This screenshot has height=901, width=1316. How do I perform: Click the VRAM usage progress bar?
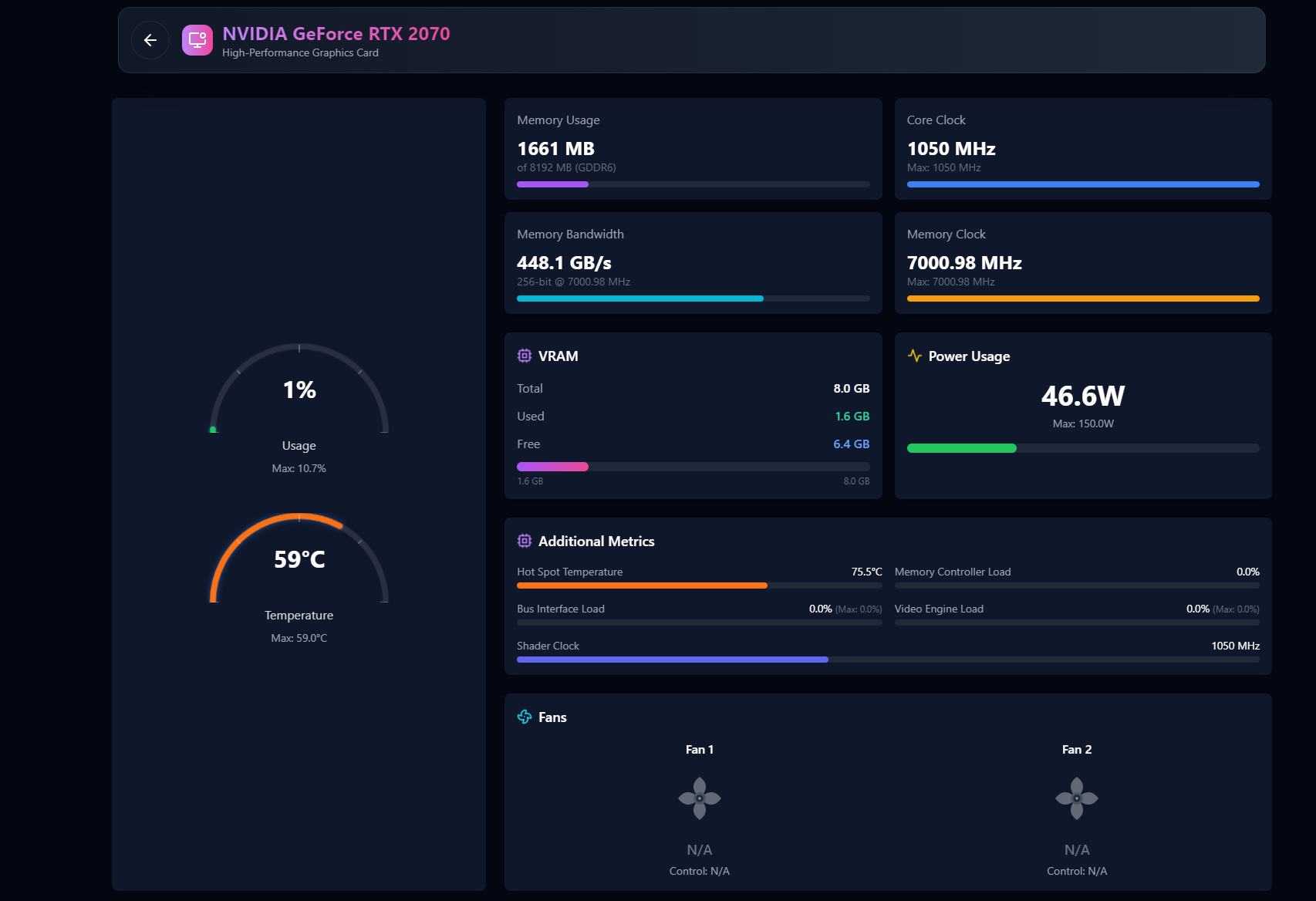pos(693,466)
